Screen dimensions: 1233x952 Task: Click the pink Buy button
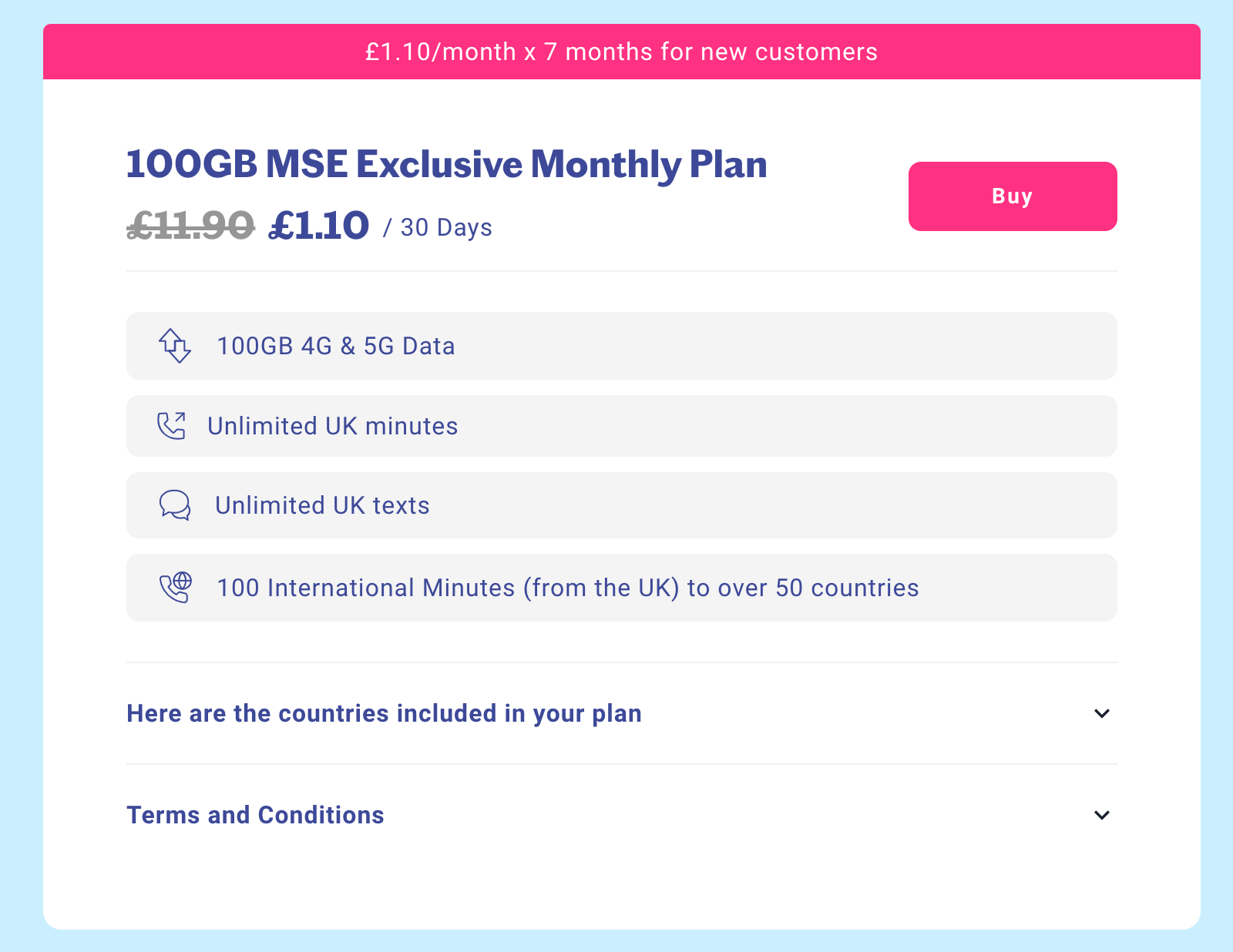point(1013,196)
